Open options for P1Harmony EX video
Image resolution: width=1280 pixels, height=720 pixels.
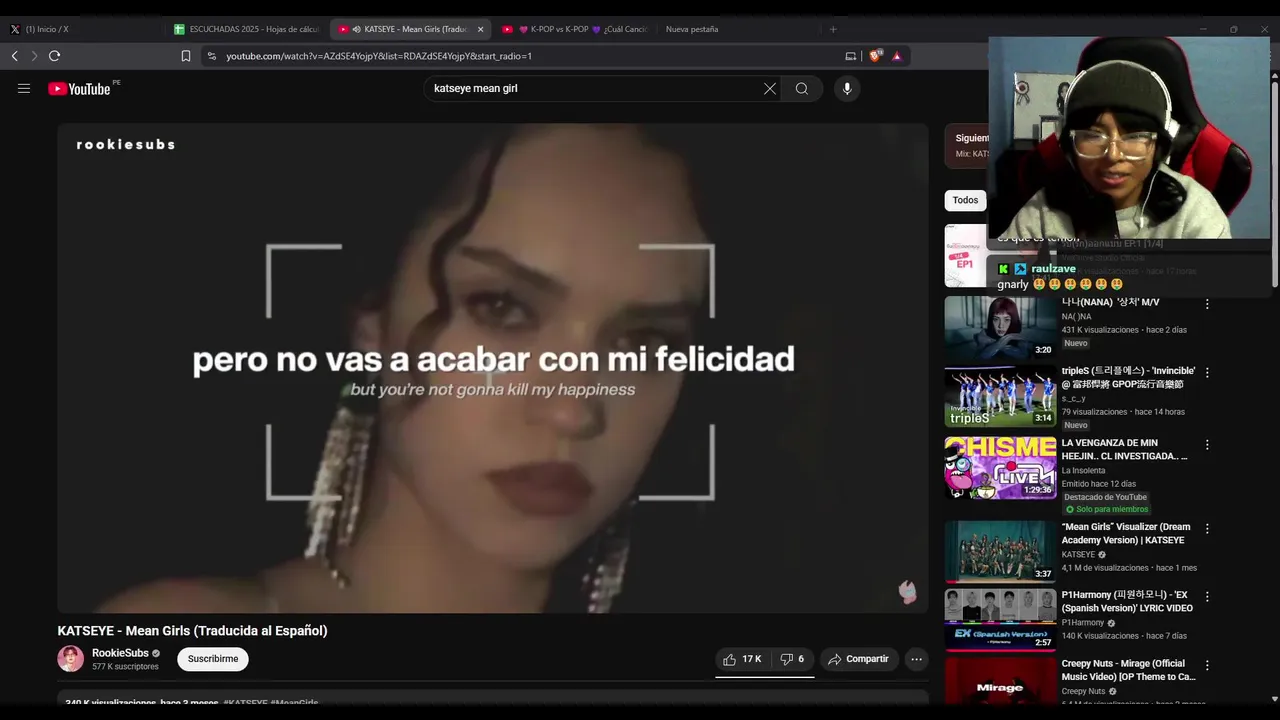coord(1207,596)
